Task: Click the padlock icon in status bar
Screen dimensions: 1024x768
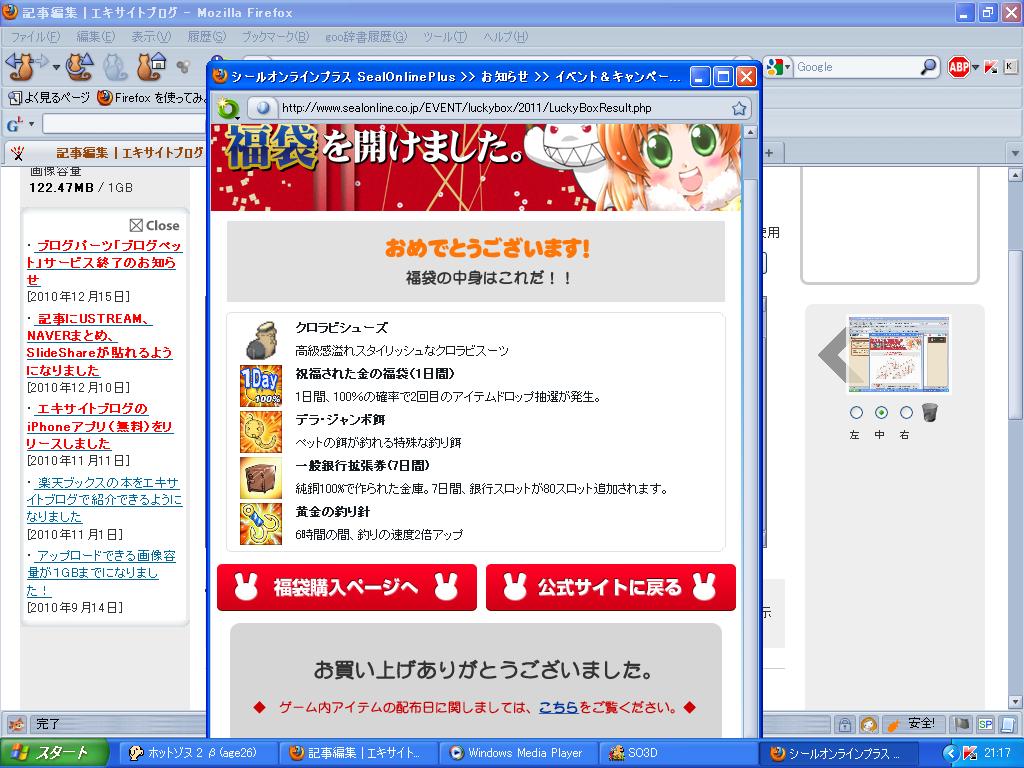Action: 844,724
